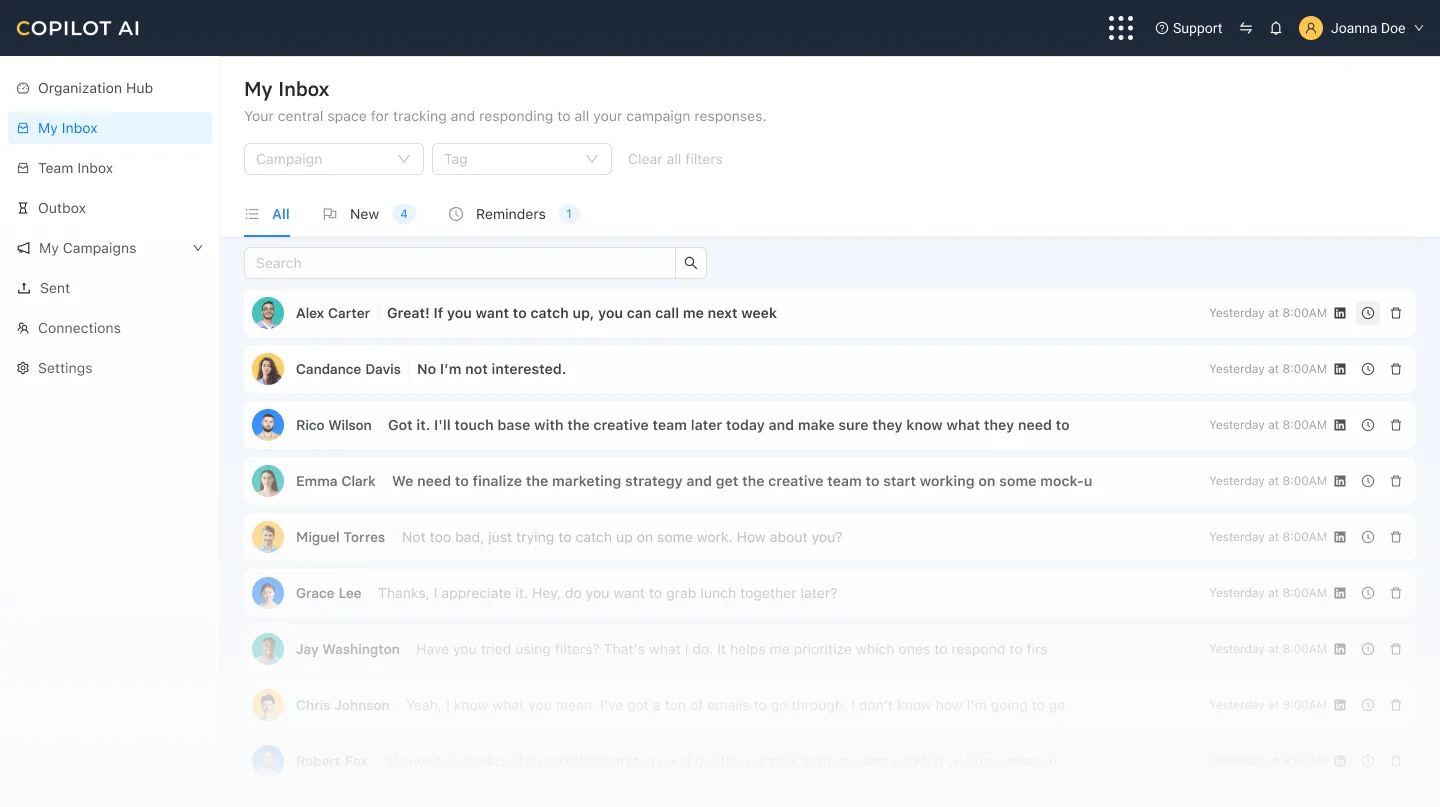
Task: Open Grace Lee's message thread
Action: (x=606, y=593)
